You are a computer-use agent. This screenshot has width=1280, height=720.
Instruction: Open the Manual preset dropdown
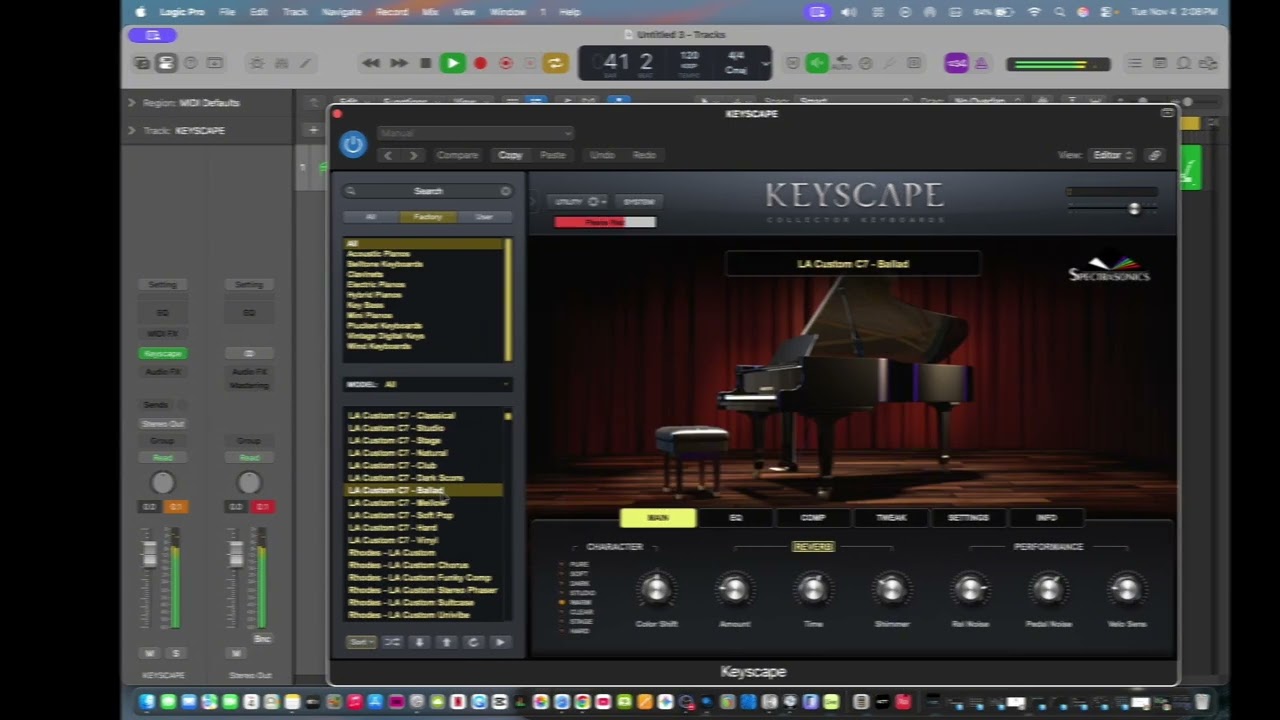tap(475, 133)
